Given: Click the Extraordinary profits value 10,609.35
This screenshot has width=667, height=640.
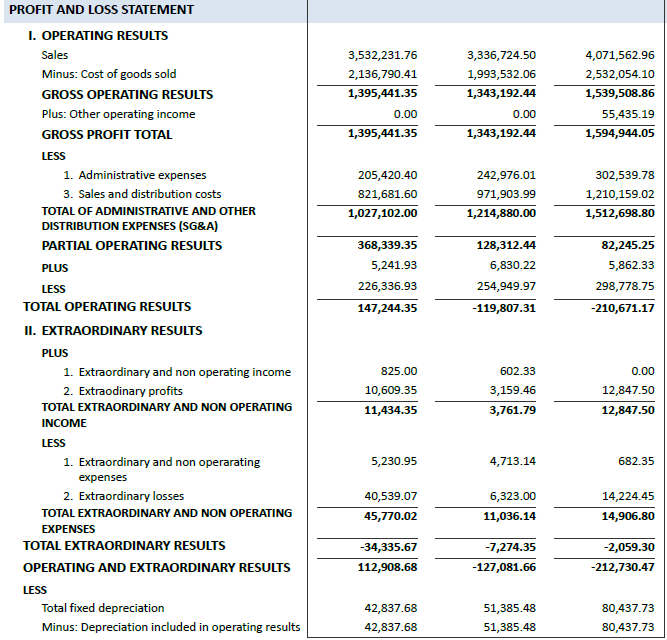Looking at the screenshot, I should [390, 390].
